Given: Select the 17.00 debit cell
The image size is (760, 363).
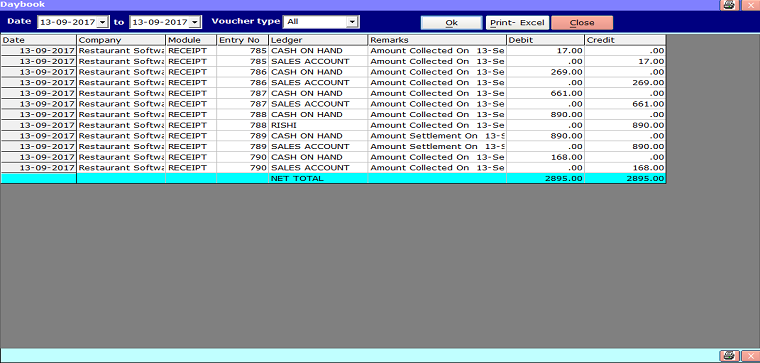Looking at the screenshot, I should 545,50.
